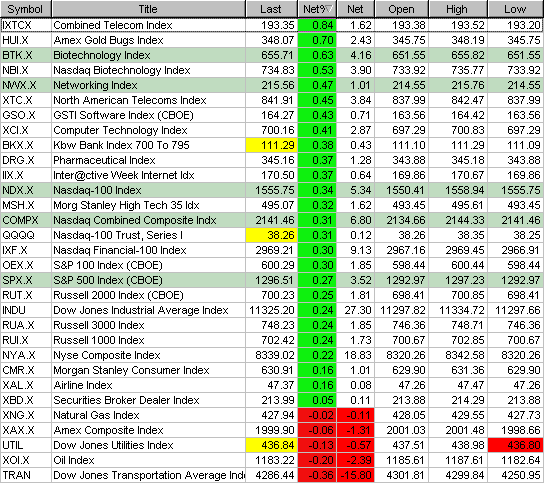Click the green 0.84 Net% cell
This screenshot has height=483, width=544.
[x=317, y=25]
